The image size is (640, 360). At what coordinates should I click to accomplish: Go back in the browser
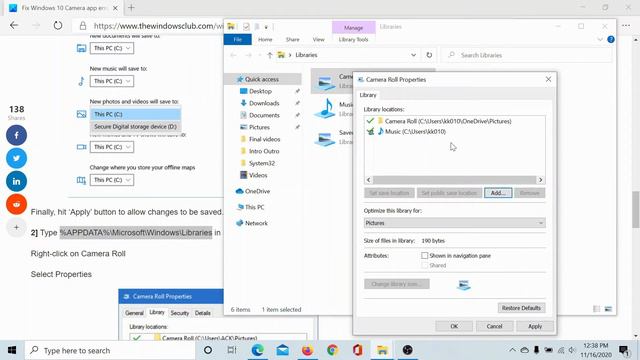coord(14,25)
